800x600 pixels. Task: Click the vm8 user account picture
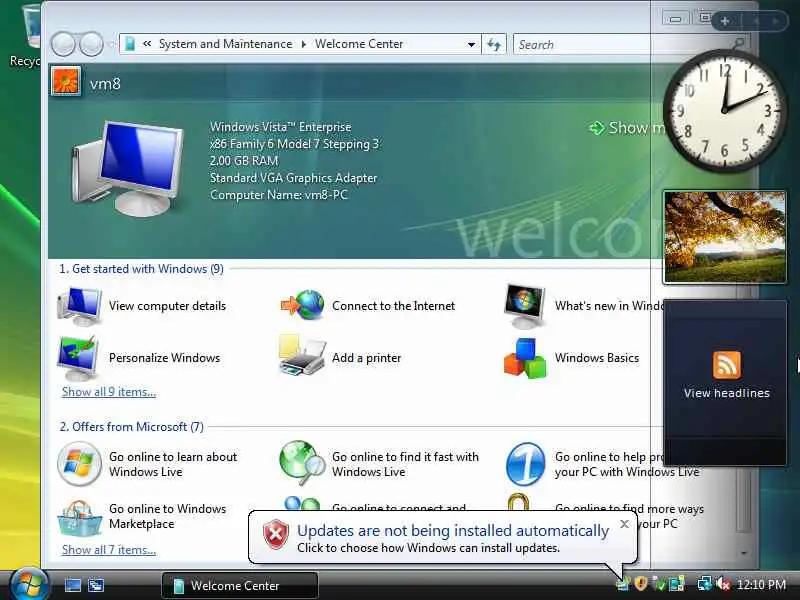(65, 81)
